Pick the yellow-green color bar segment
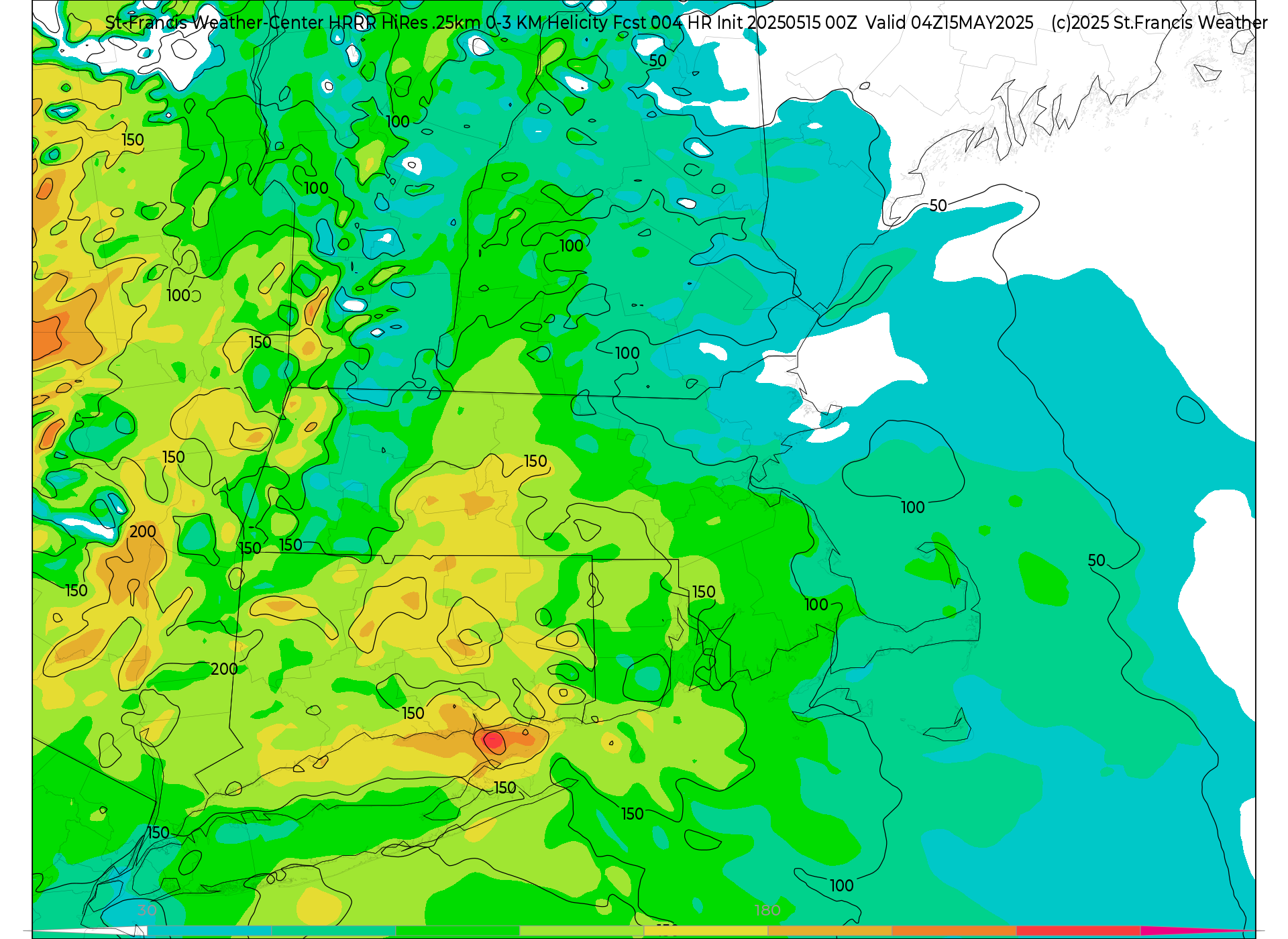1288x939 pixels. [x=582, y=931]
